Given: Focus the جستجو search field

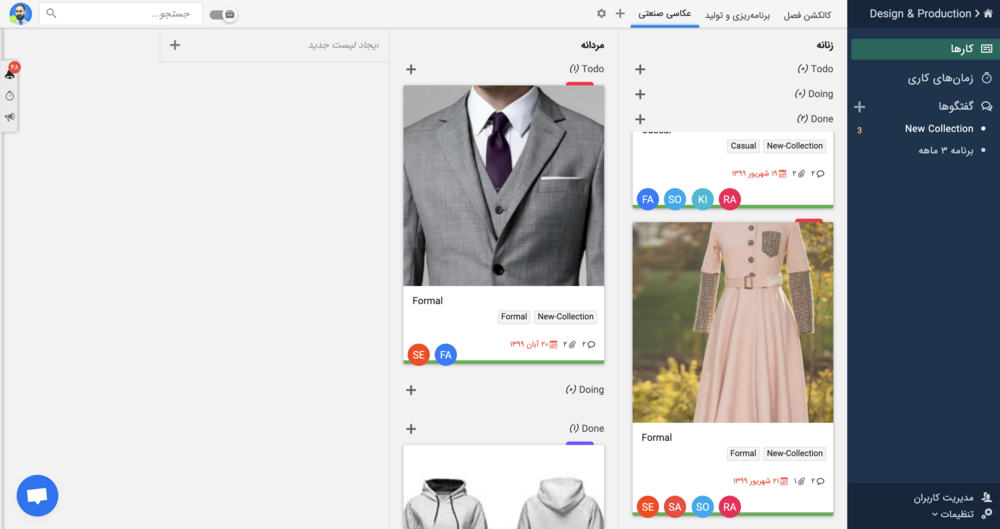Looking at the screenshot, I should tap(121, 13).
